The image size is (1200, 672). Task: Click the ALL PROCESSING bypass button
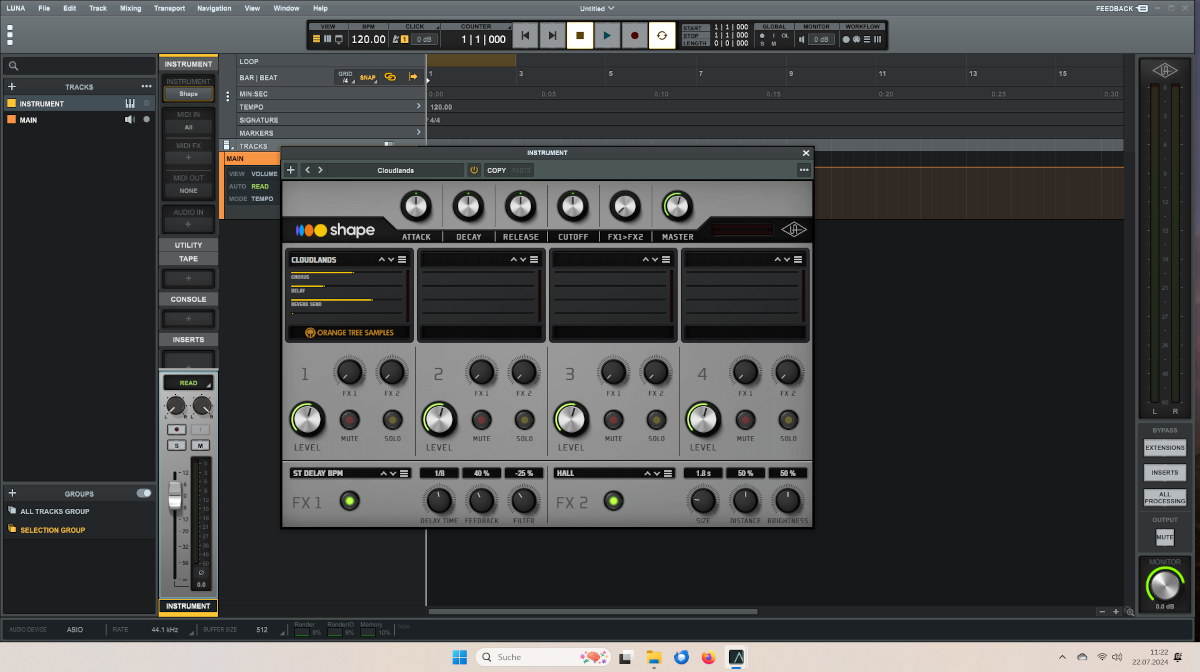click(x=1165, y=498)
